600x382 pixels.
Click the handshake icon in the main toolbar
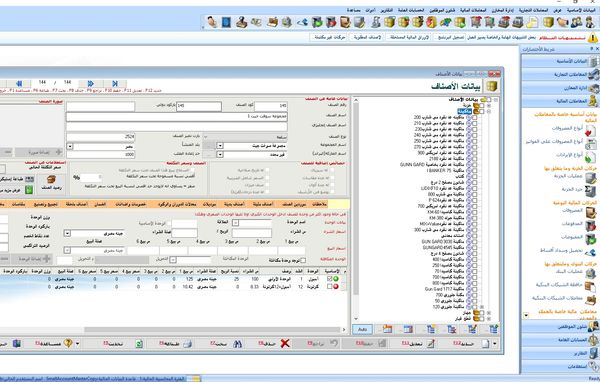point(562,22)
